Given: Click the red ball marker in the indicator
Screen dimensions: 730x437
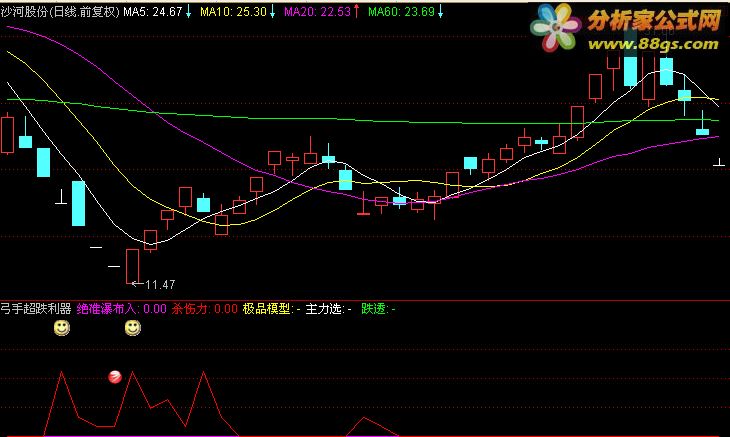Looking at the screenshot, I should pyautogui.click(x=115, y=377).
